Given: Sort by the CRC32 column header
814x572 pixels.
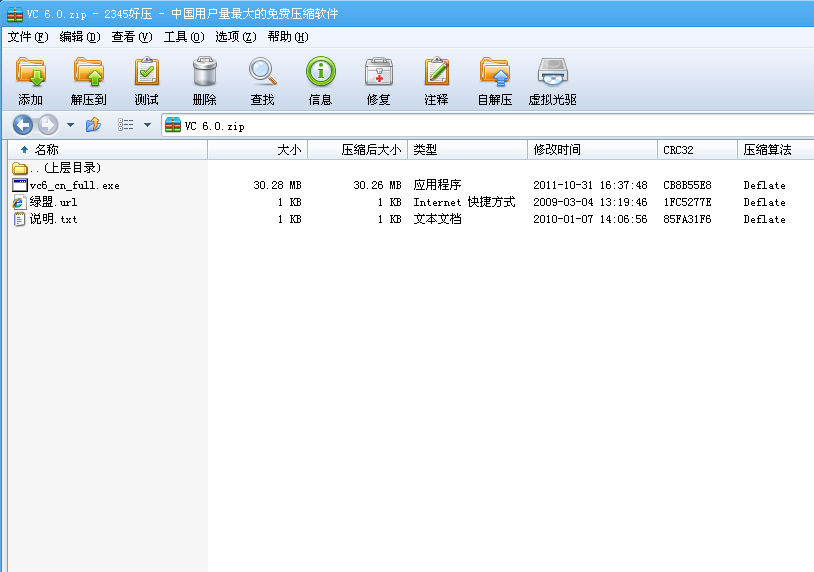Looking at the screenshot, I should (698, 150).
